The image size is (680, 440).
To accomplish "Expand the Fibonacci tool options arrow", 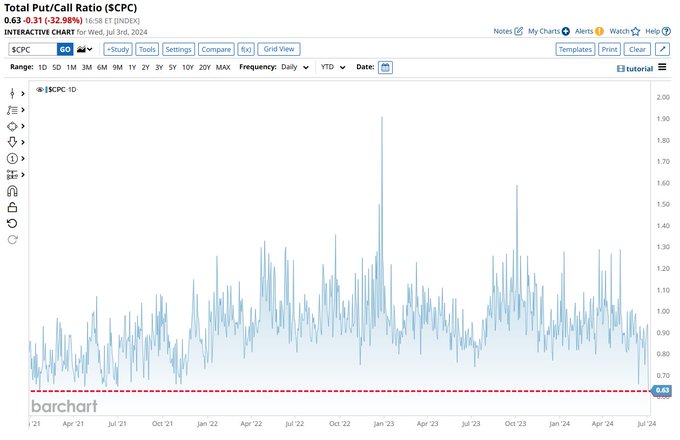I will pyautogui.click(x=23, y=175).
